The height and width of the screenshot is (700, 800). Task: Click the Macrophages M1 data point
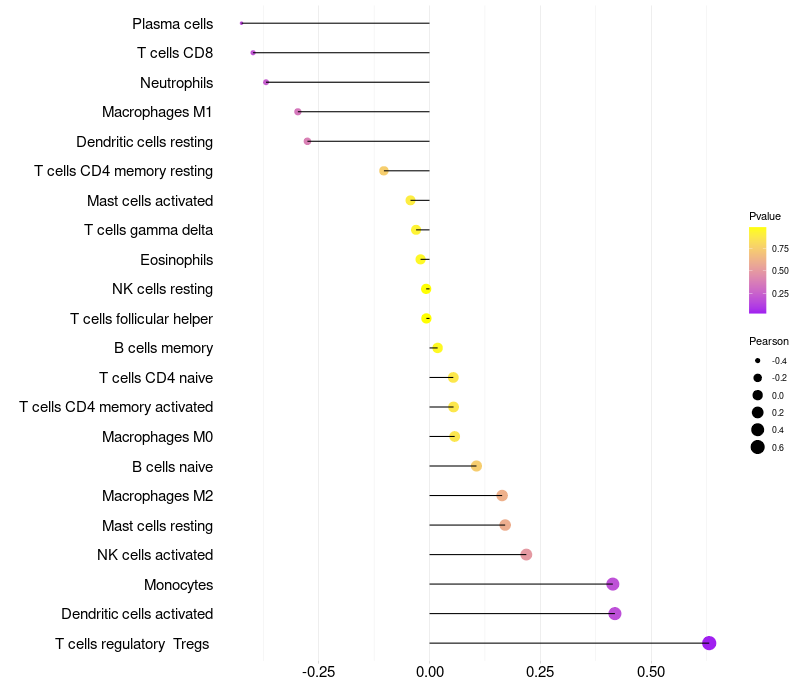[x=298, y=112]
